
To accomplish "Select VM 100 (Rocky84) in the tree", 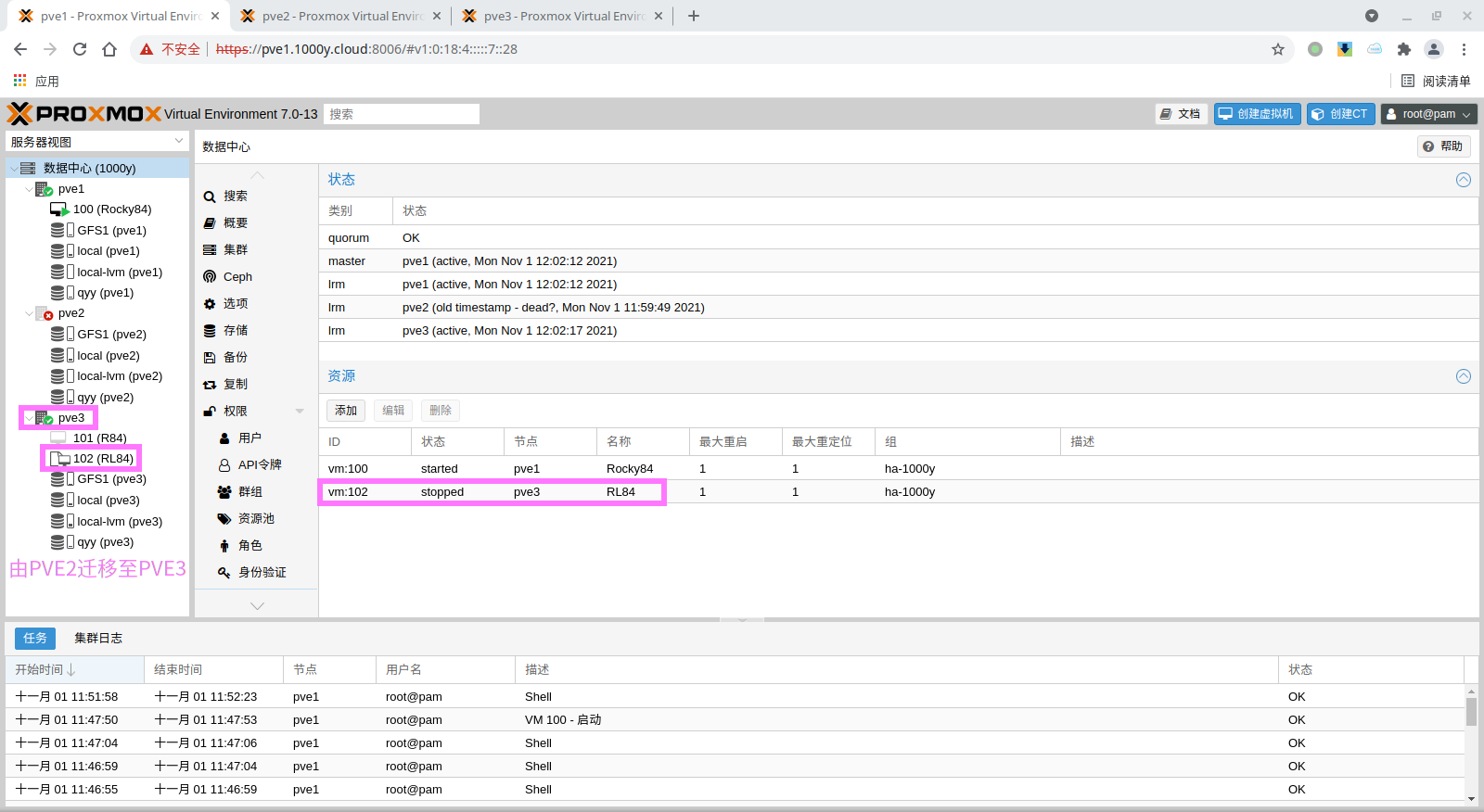I will [111, 209].
